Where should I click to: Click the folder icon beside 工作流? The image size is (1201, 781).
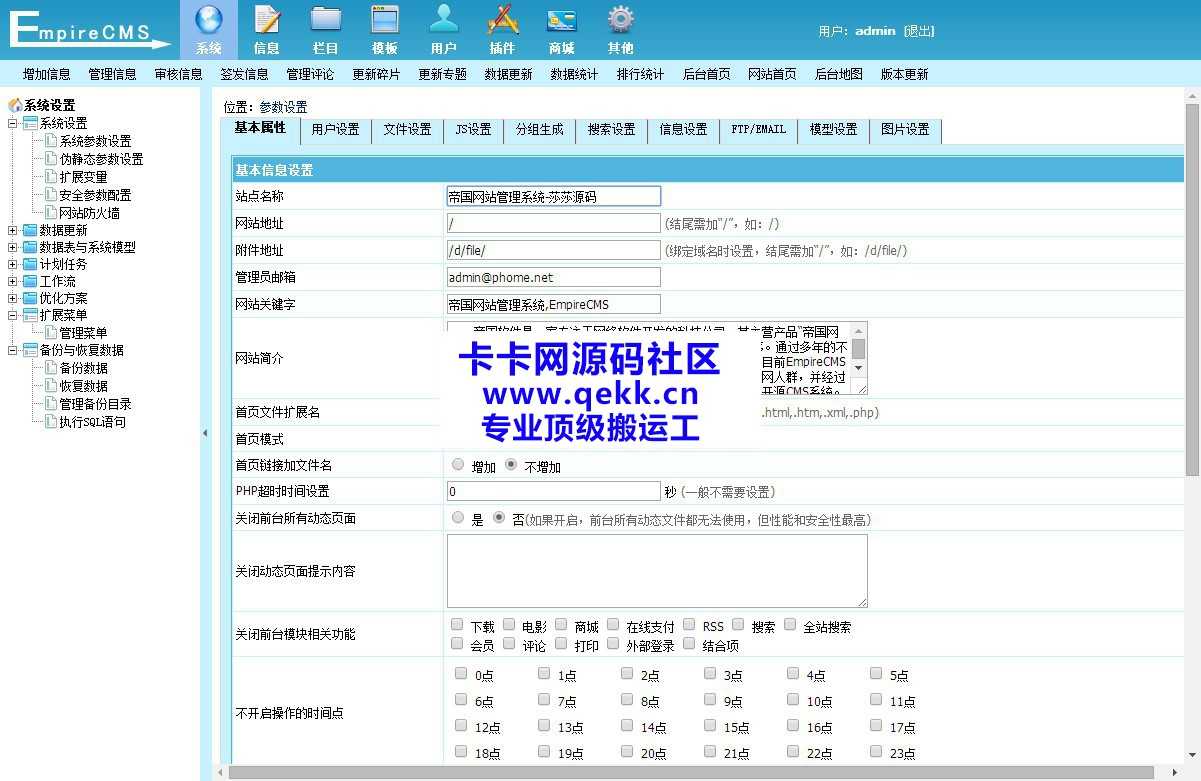(30, 281)
